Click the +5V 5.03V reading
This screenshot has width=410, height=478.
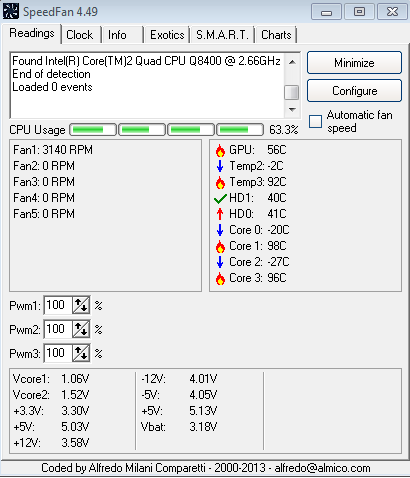[x=51, y=427]
